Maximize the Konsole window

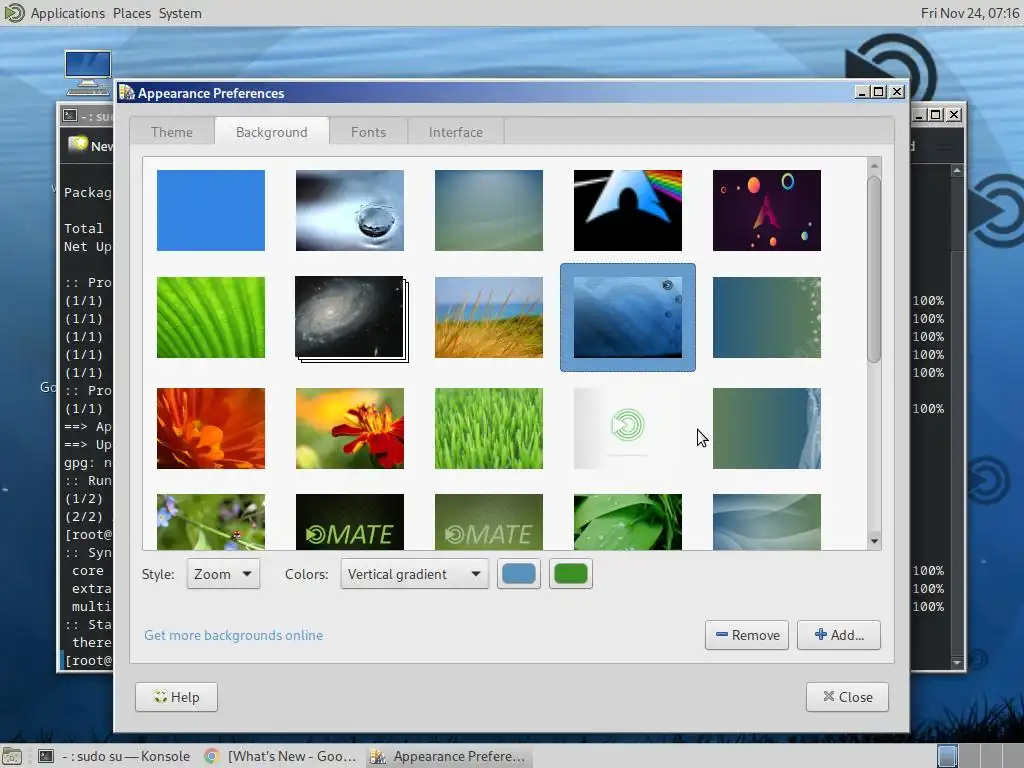pyautogui.click(x=936, y=114)
